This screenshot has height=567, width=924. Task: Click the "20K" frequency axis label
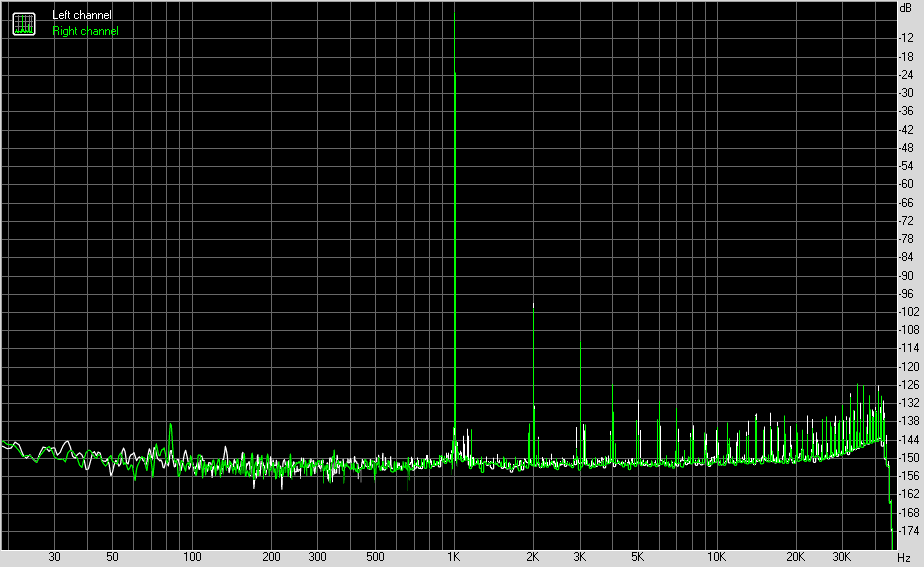pyautogui.click(x=795, y=556)
